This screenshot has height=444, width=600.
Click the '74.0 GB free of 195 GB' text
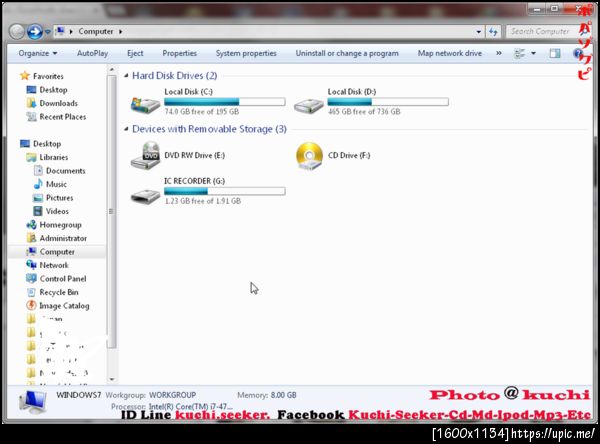202,111
